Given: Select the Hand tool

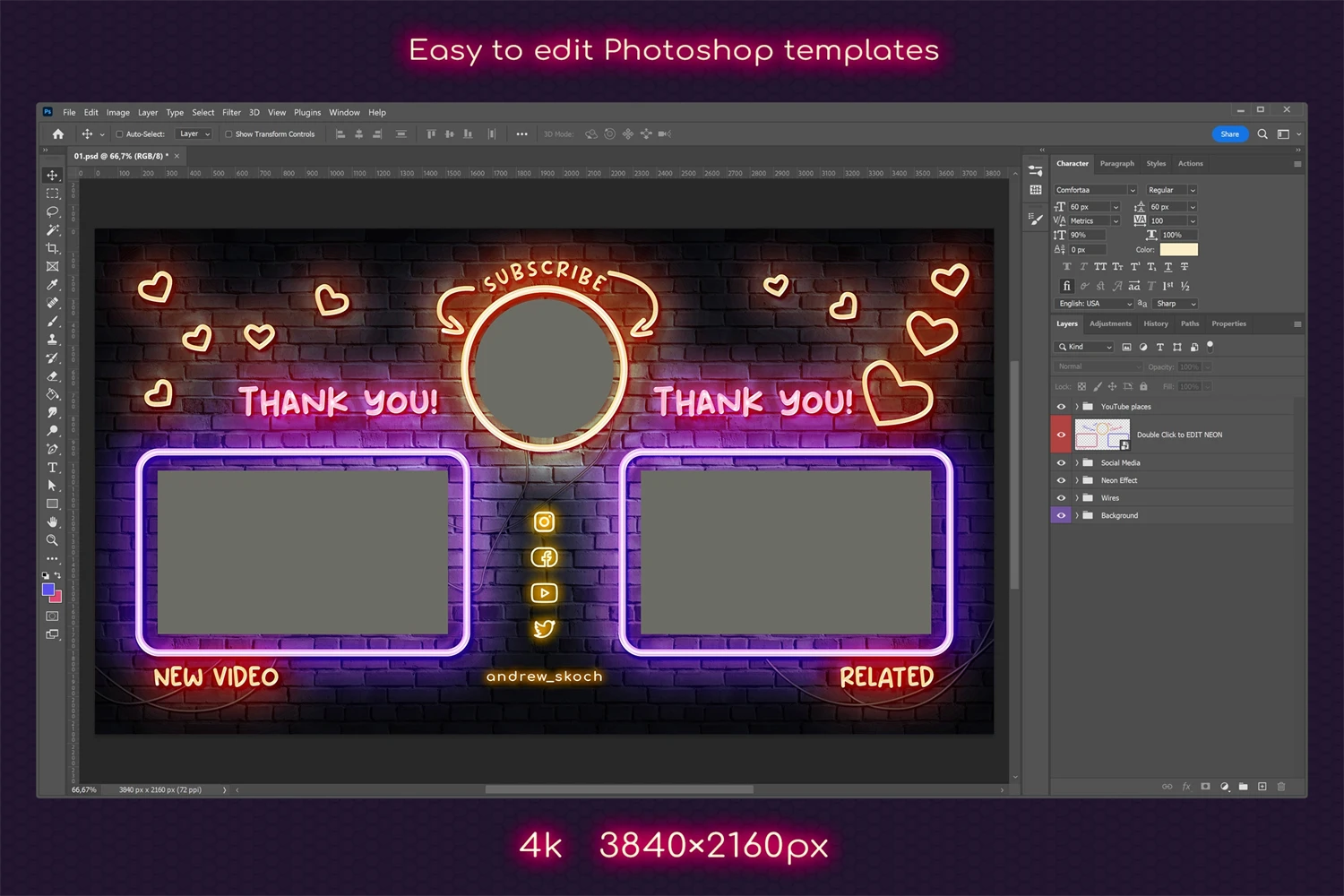Looking at the screenshot, I should [x=52, y=521].
